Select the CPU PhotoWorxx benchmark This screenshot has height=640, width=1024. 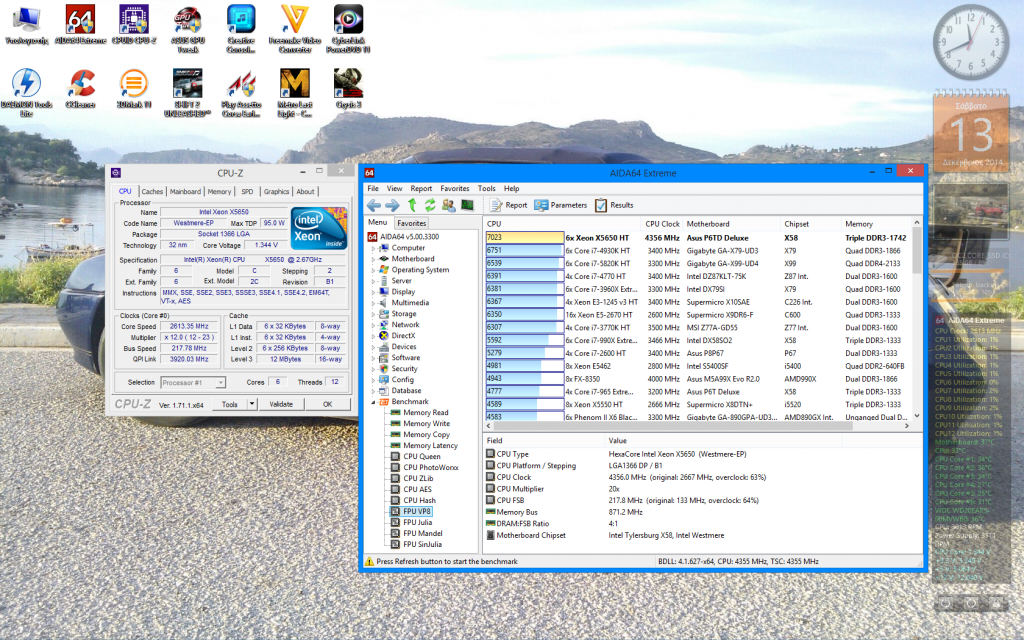tap(430, 468)
